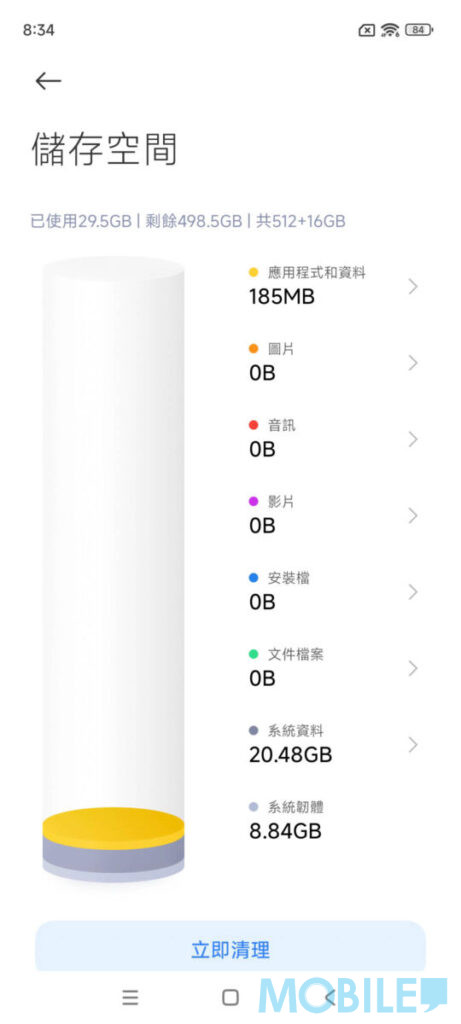Tap the storage usage summary text
461x1024 pixels.
pos(188,221)
